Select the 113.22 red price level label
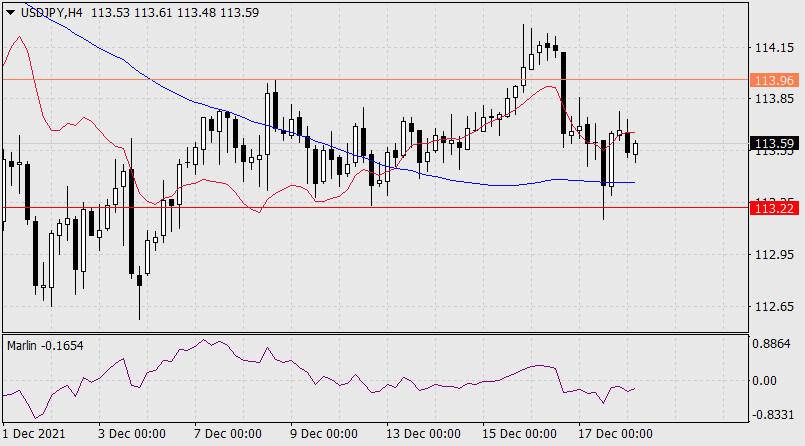Image resolution: width=805 pixels, height=446 pixels. (774, 208)
